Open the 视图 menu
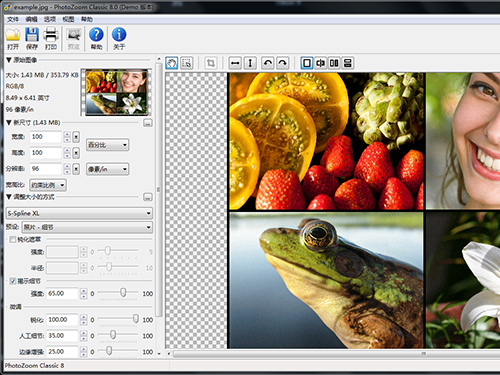This screenshot has width=500, height=375. 68,19
